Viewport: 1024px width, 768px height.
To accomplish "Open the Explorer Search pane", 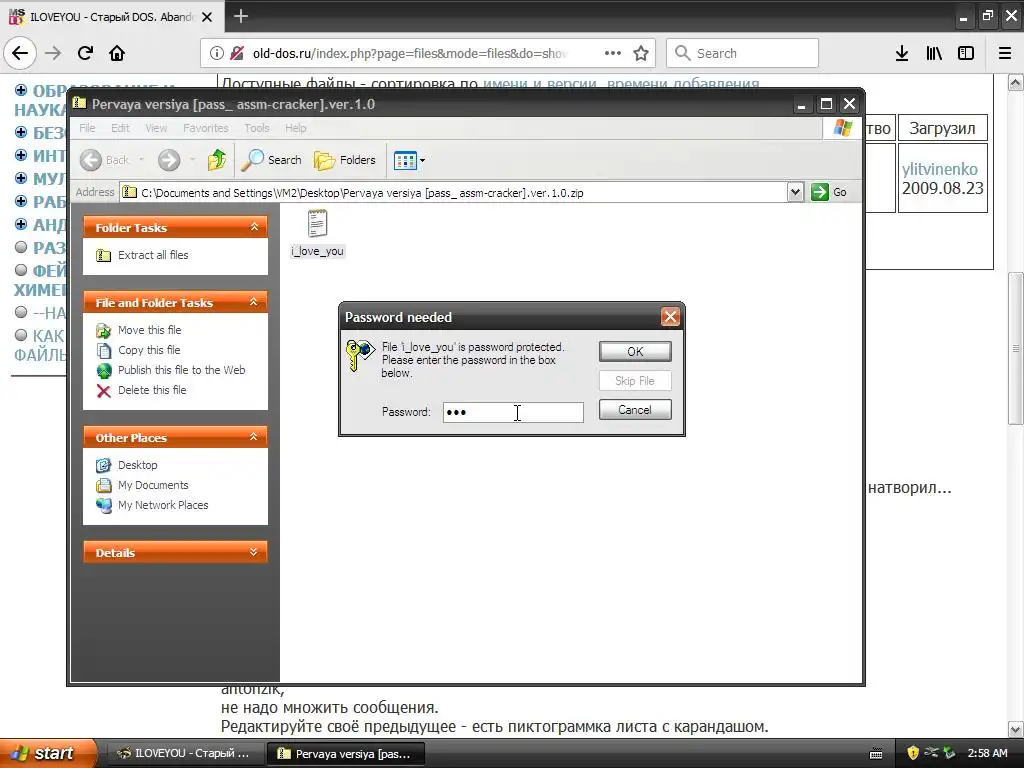I will [x=271, y=160].
